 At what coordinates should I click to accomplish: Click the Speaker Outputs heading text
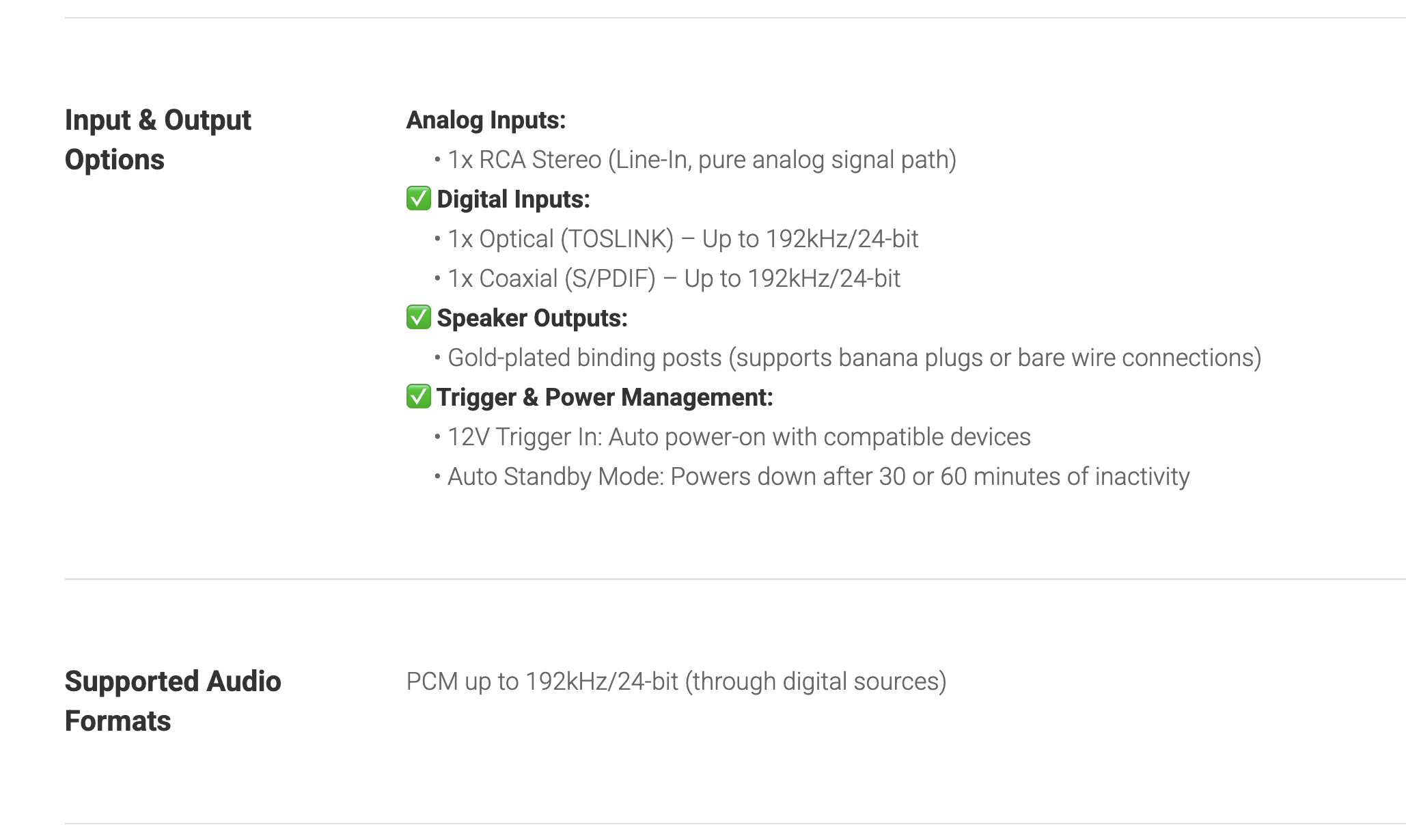coord(532,318)
